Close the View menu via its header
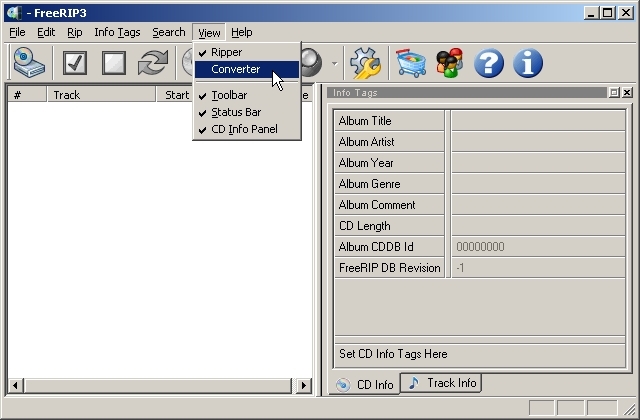Image resolution: width=640 pixels, height=420 pixels. [209, 32]
